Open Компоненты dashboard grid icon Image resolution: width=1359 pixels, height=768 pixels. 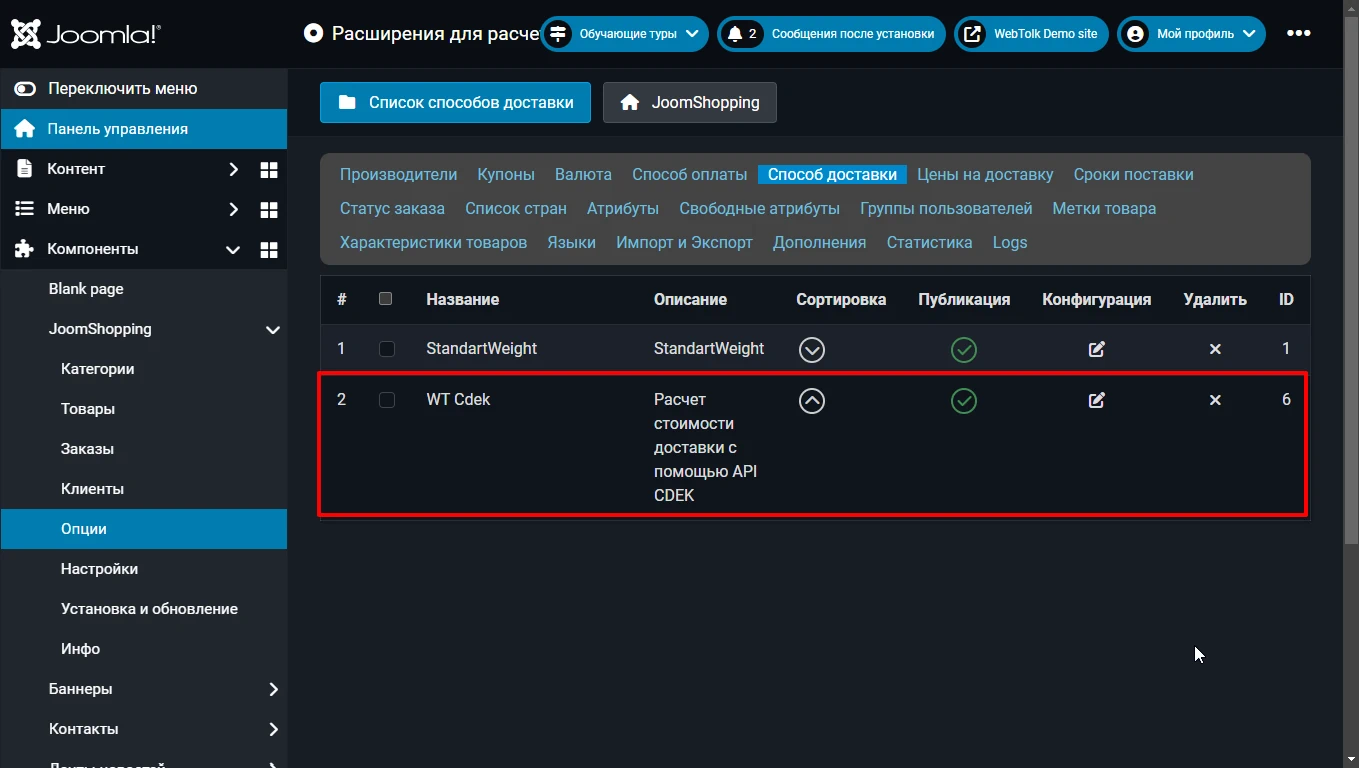(x=269, y=249)
